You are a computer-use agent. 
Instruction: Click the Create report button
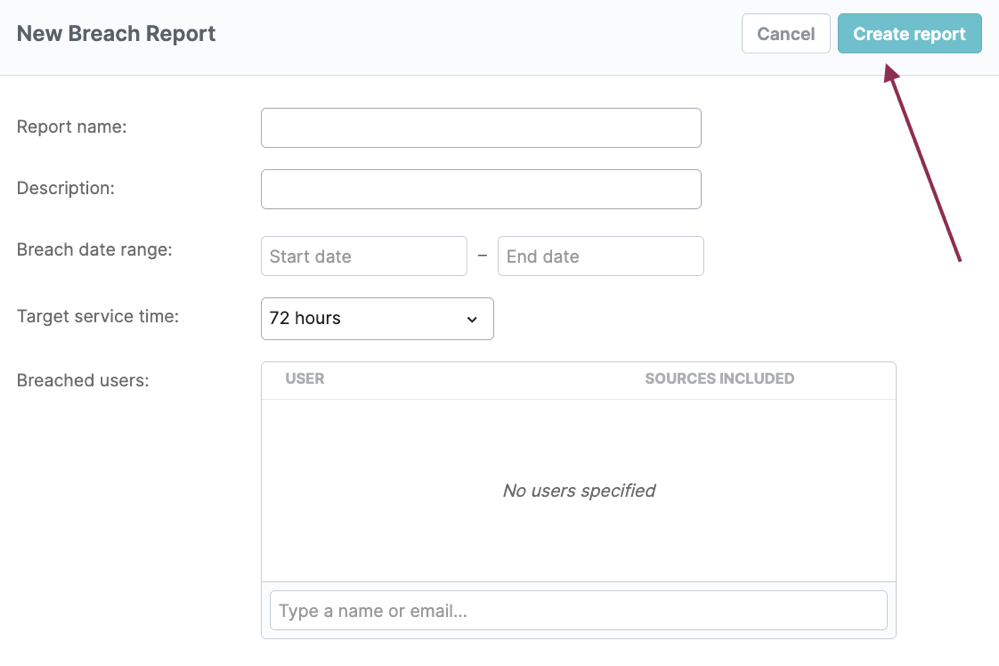(909, 34)
